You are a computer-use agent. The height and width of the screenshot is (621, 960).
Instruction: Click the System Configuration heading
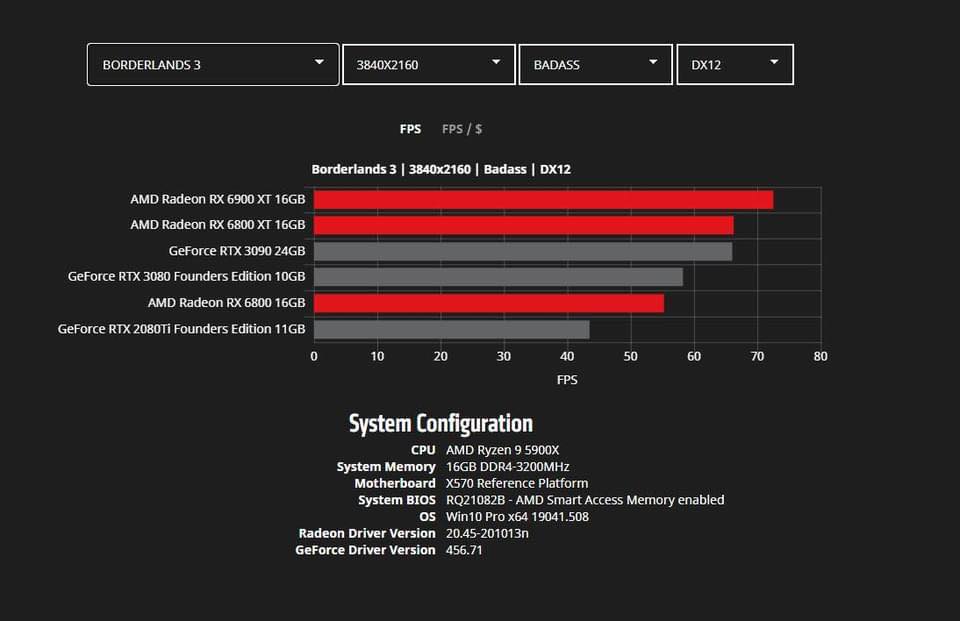click(x=441, y=423)
